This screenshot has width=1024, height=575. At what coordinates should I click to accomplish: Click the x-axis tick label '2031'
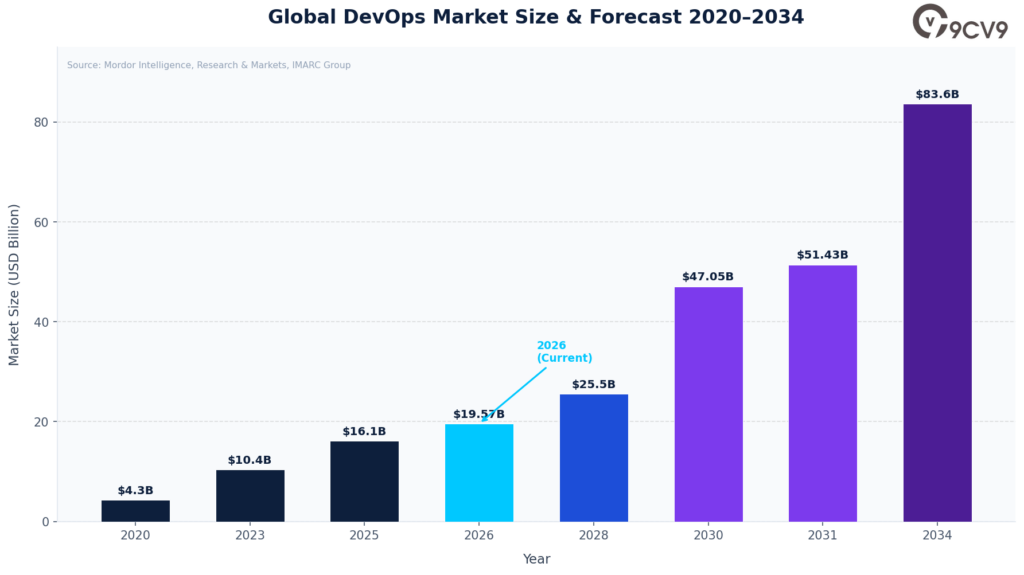[x=823, y=535]
